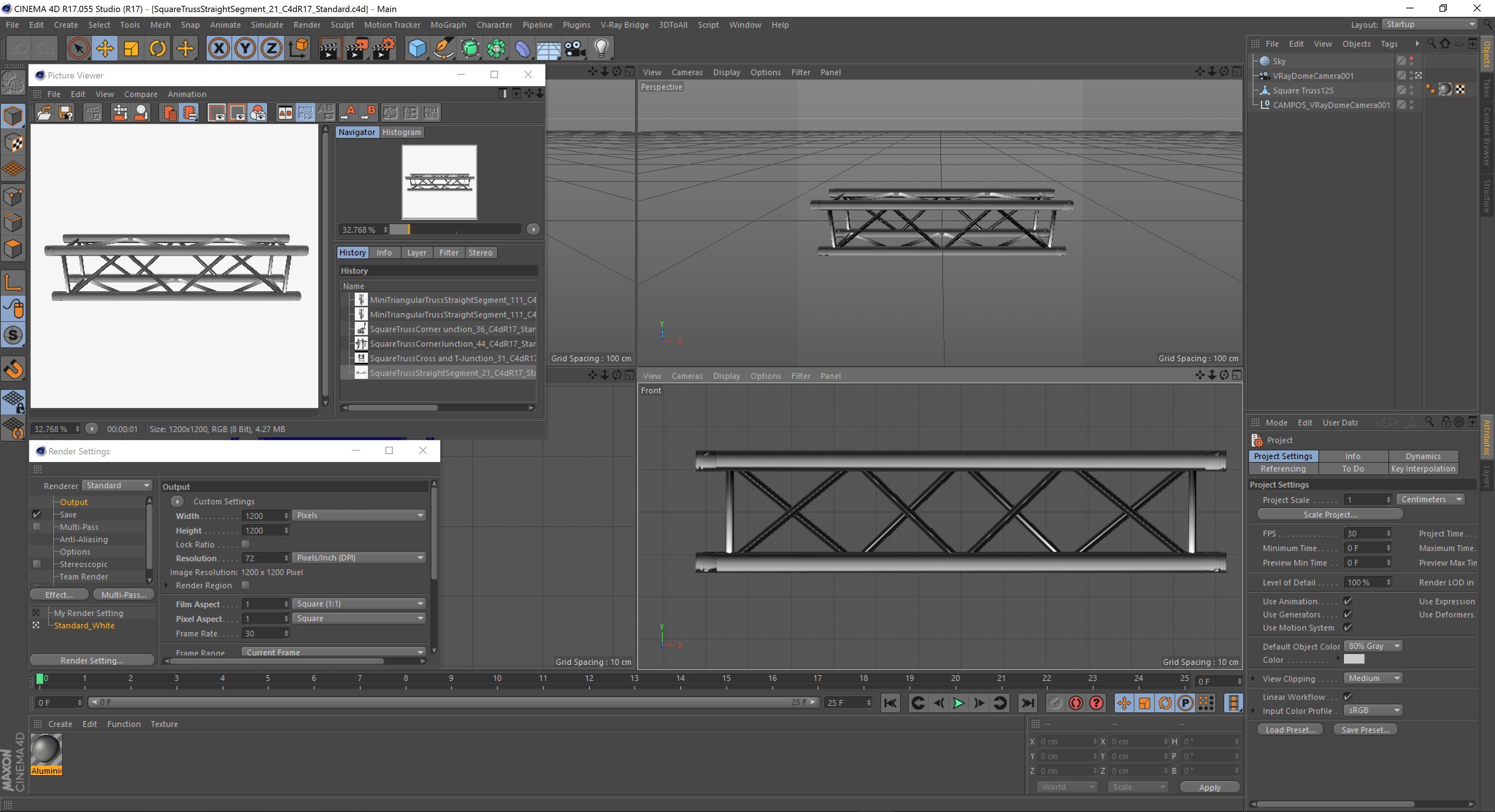This screenshot has width=1495, height=812.
Task: Open the Film Aspect Square (1:1) dropdown
Action: coord(359,604)
